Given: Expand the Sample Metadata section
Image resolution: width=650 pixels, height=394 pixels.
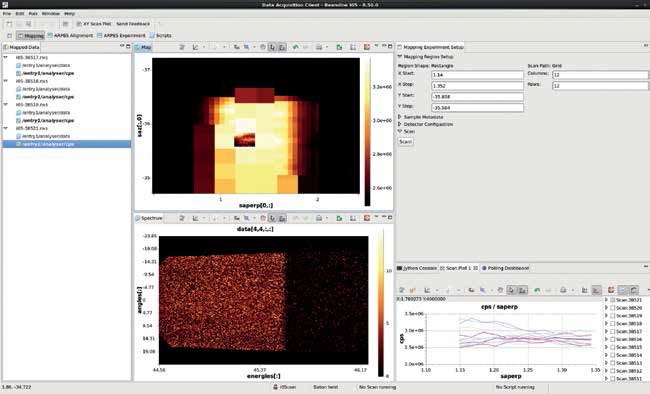Looking at the screenshot, I should 400,117.
